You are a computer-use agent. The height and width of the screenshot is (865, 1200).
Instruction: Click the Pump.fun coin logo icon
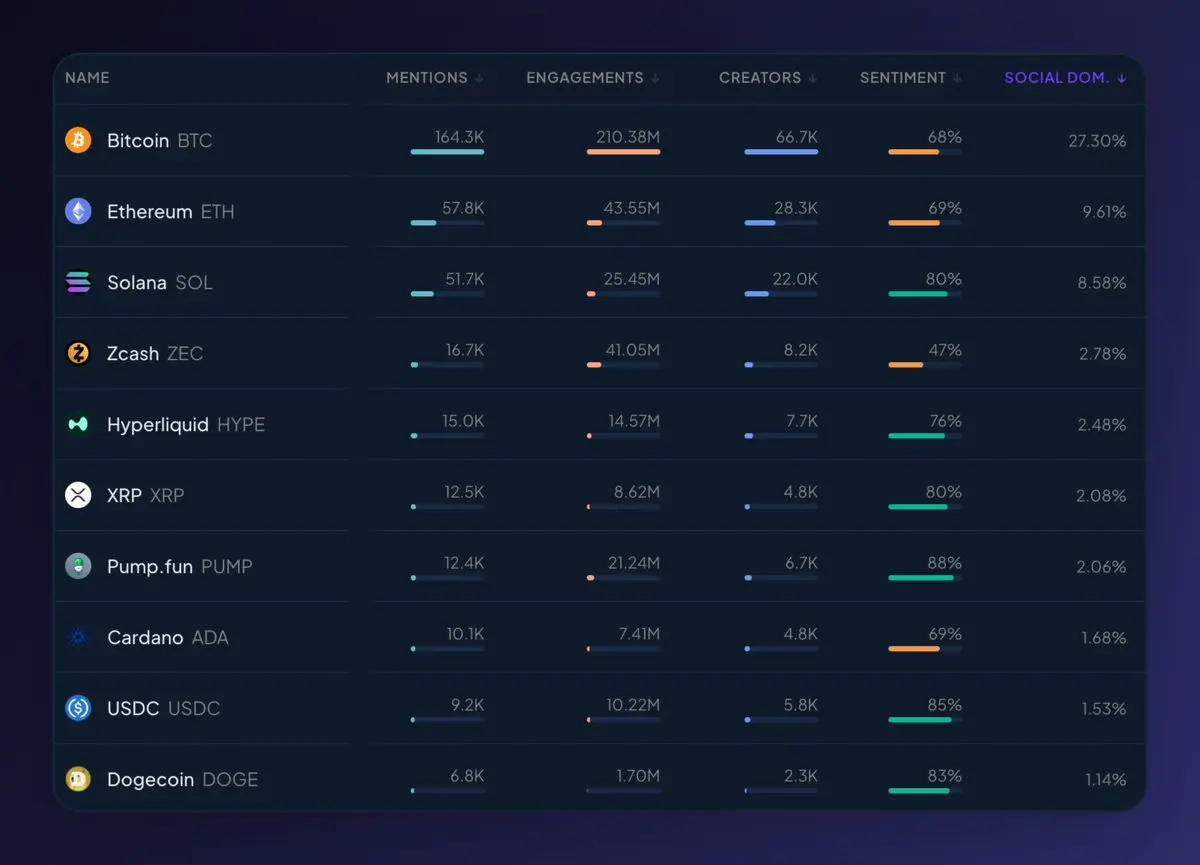(78, 566)
